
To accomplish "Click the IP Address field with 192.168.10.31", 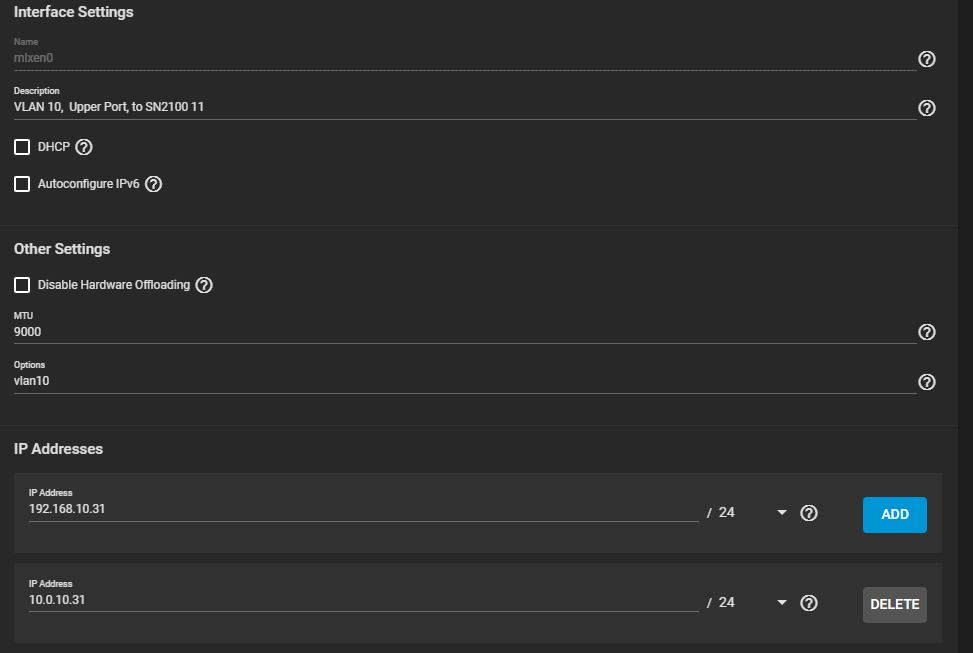I will point(363,509).
